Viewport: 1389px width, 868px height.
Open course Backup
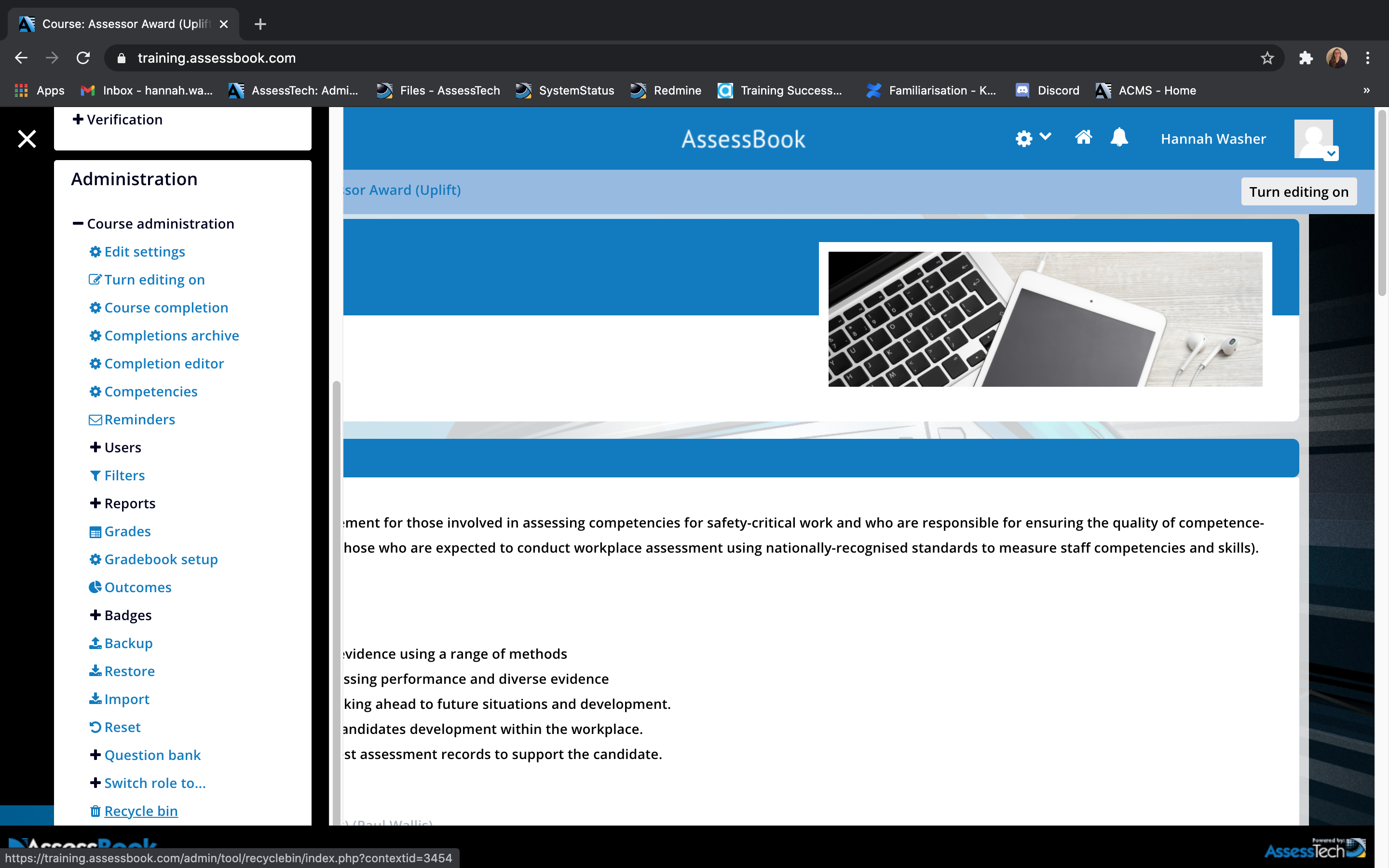[x=129, y=644]
